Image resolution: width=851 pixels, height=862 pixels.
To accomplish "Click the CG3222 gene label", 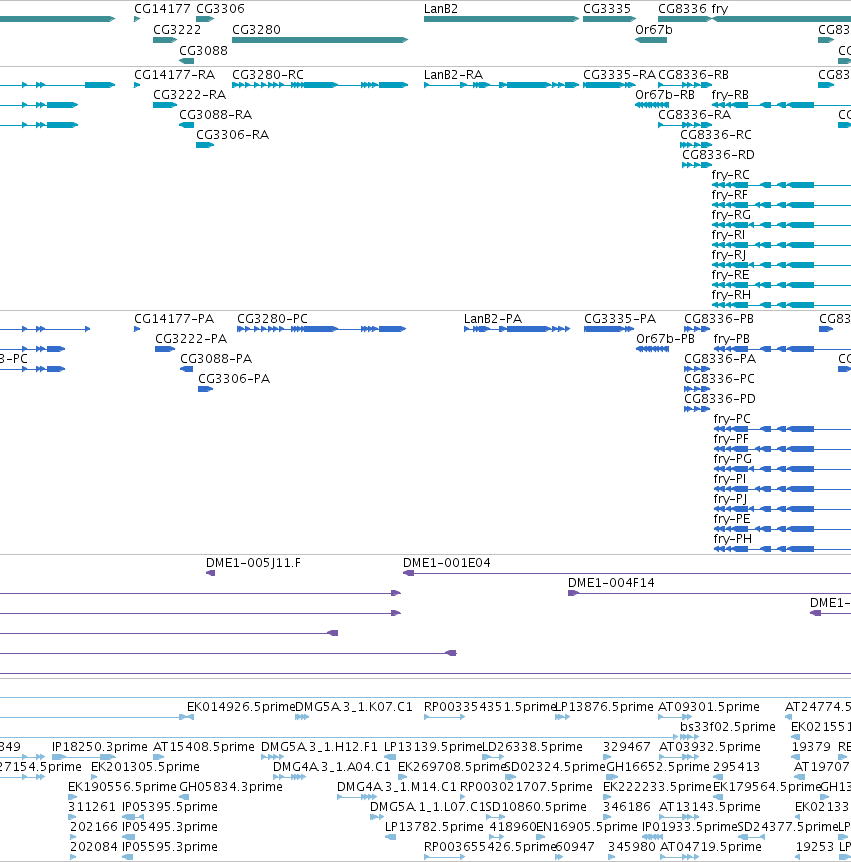I will click(x=177, y=30).
